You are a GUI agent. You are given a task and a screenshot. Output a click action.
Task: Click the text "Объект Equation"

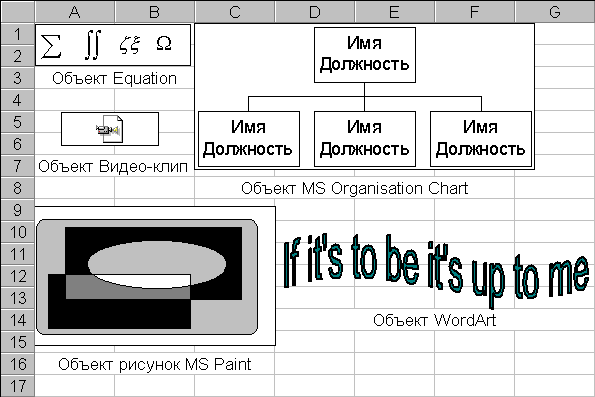tap(114, 79)
